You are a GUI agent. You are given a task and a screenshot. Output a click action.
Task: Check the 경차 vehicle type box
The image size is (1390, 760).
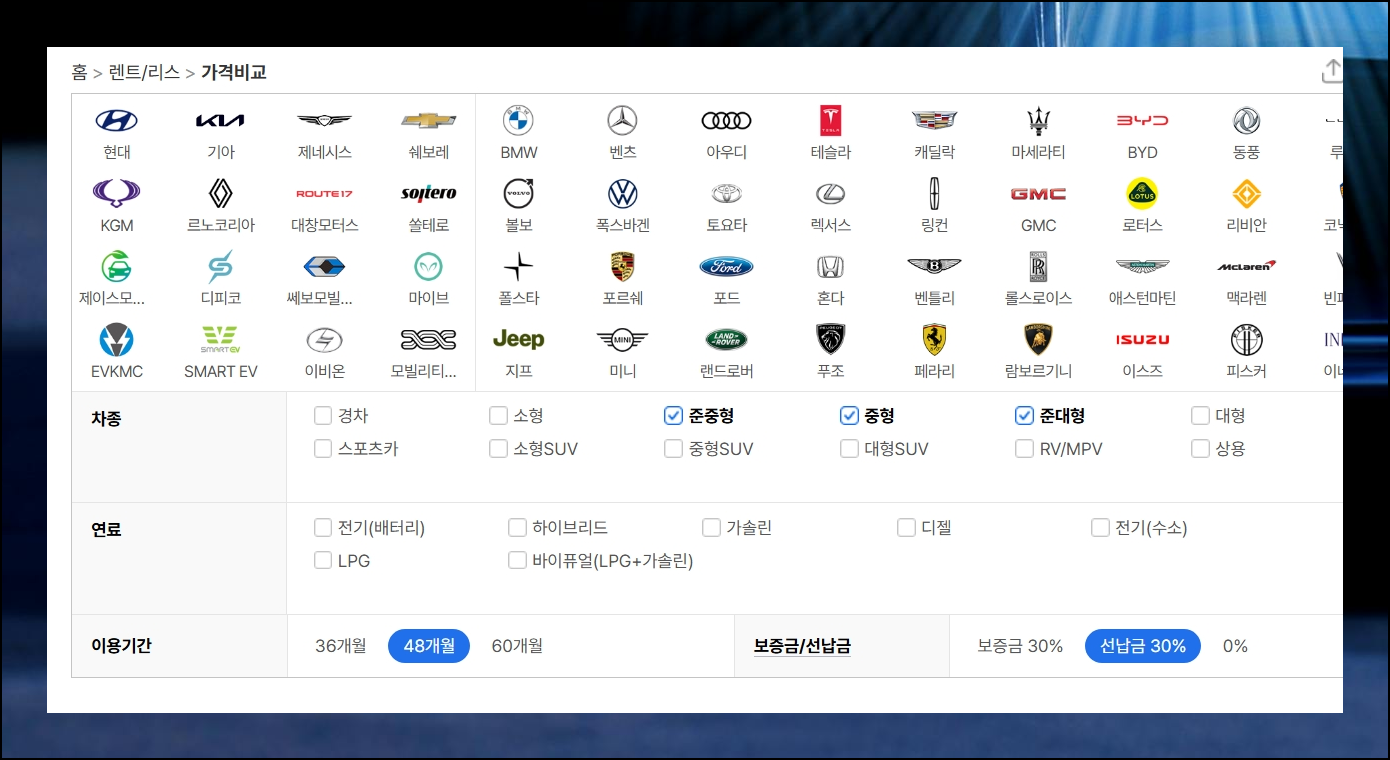click(x=322, y=416)
